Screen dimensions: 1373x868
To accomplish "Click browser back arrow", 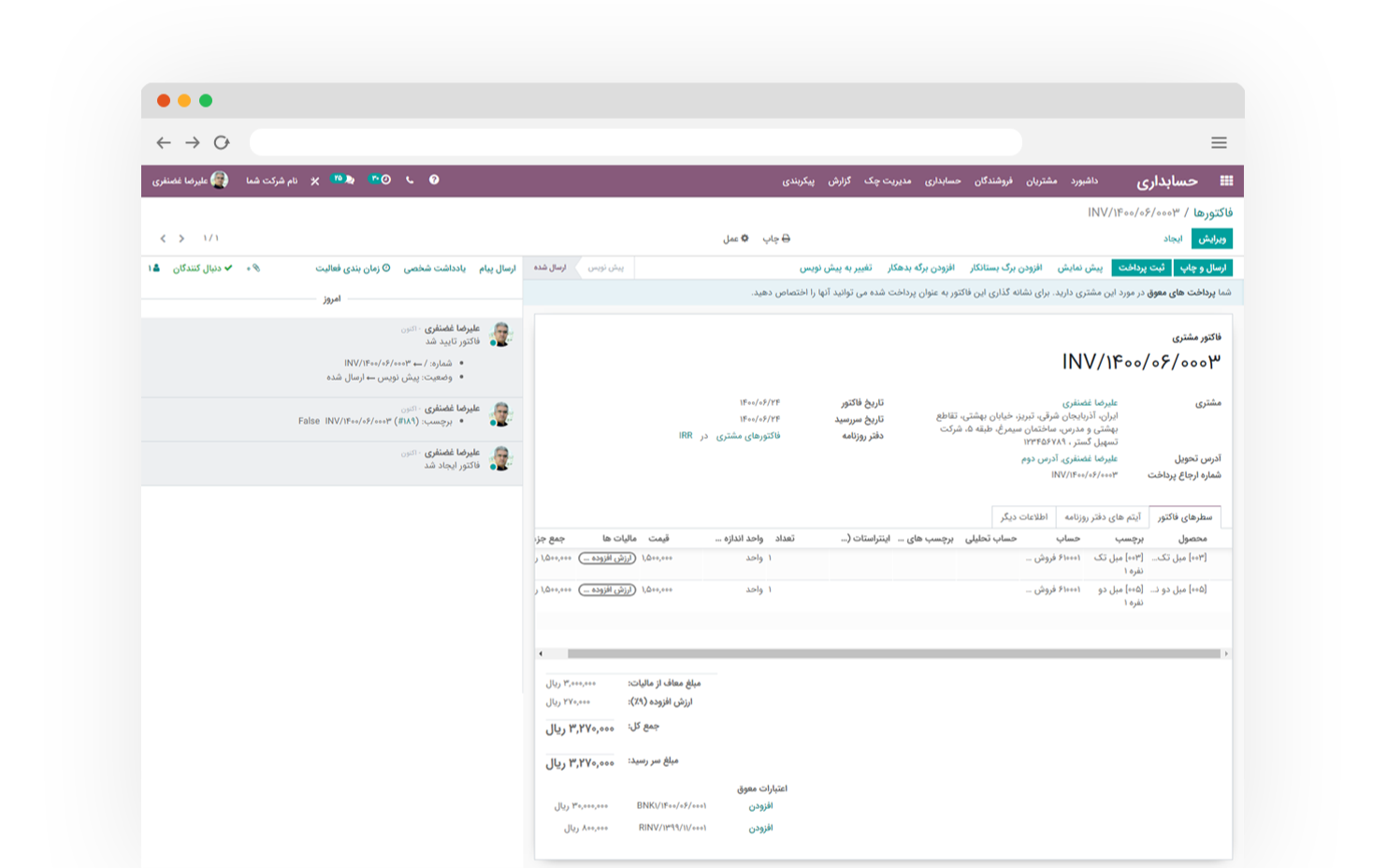I will (164, 143).
